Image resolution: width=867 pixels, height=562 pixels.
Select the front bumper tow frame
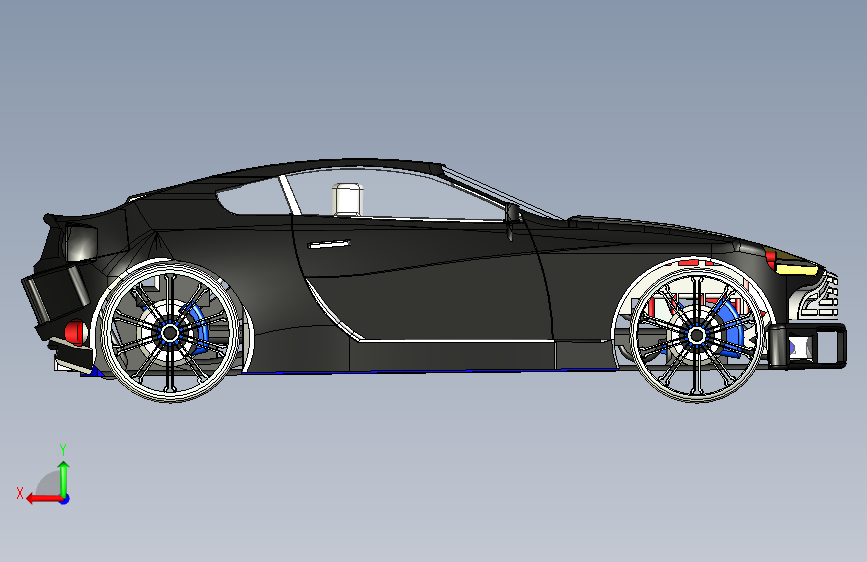pyautogui.click(x=807, y=346)
